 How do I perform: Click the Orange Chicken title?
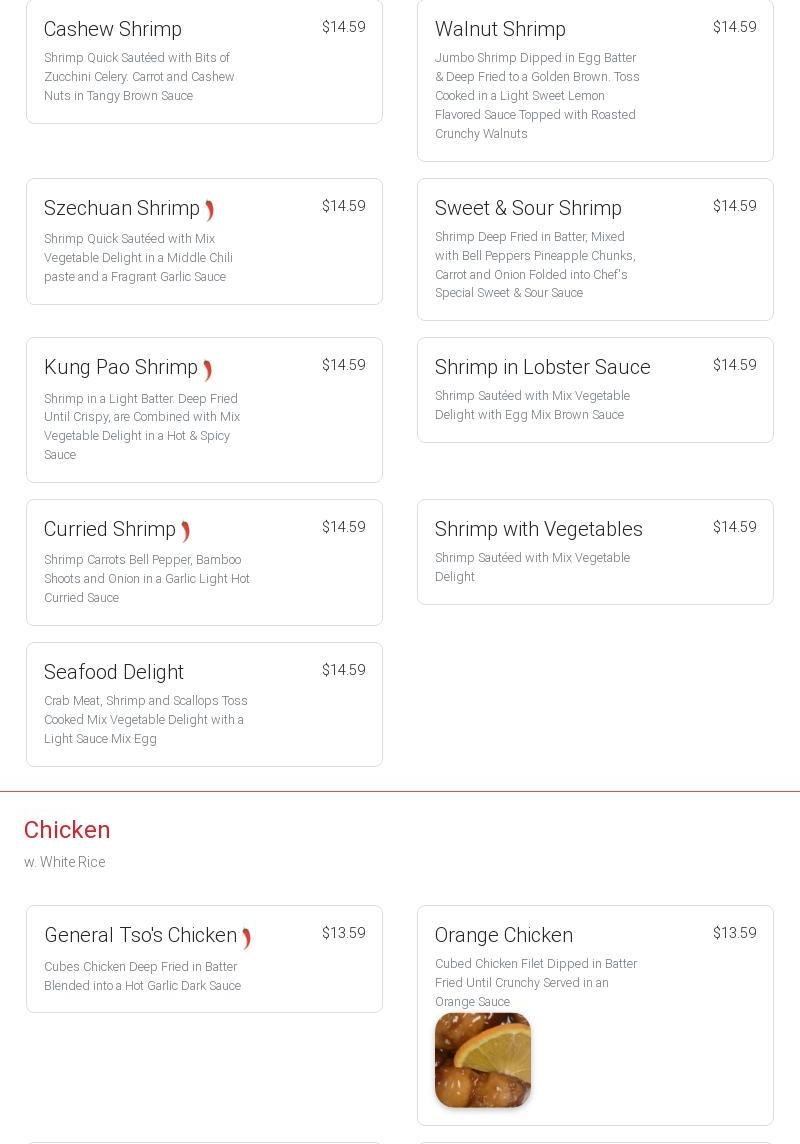pos(504,935)
